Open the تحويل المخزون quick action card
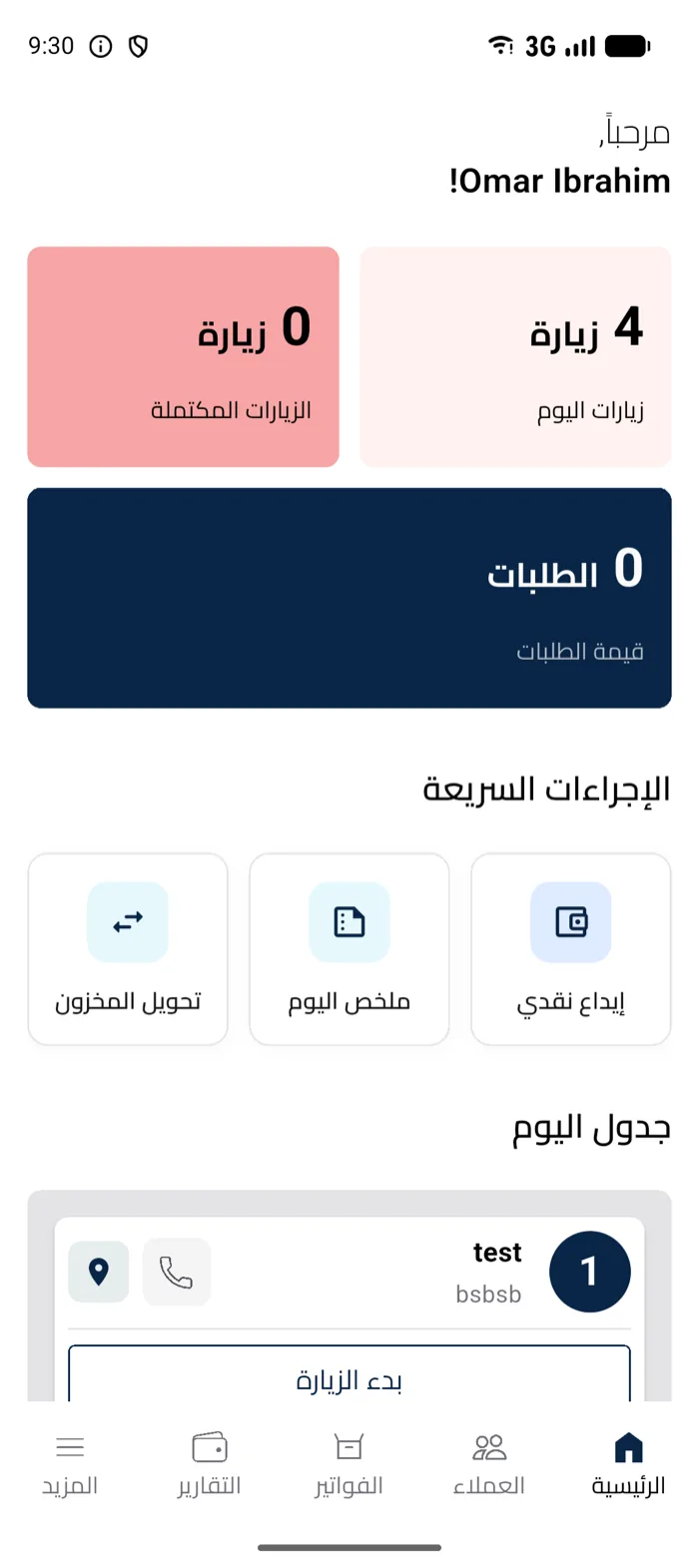 click(128, 949)
